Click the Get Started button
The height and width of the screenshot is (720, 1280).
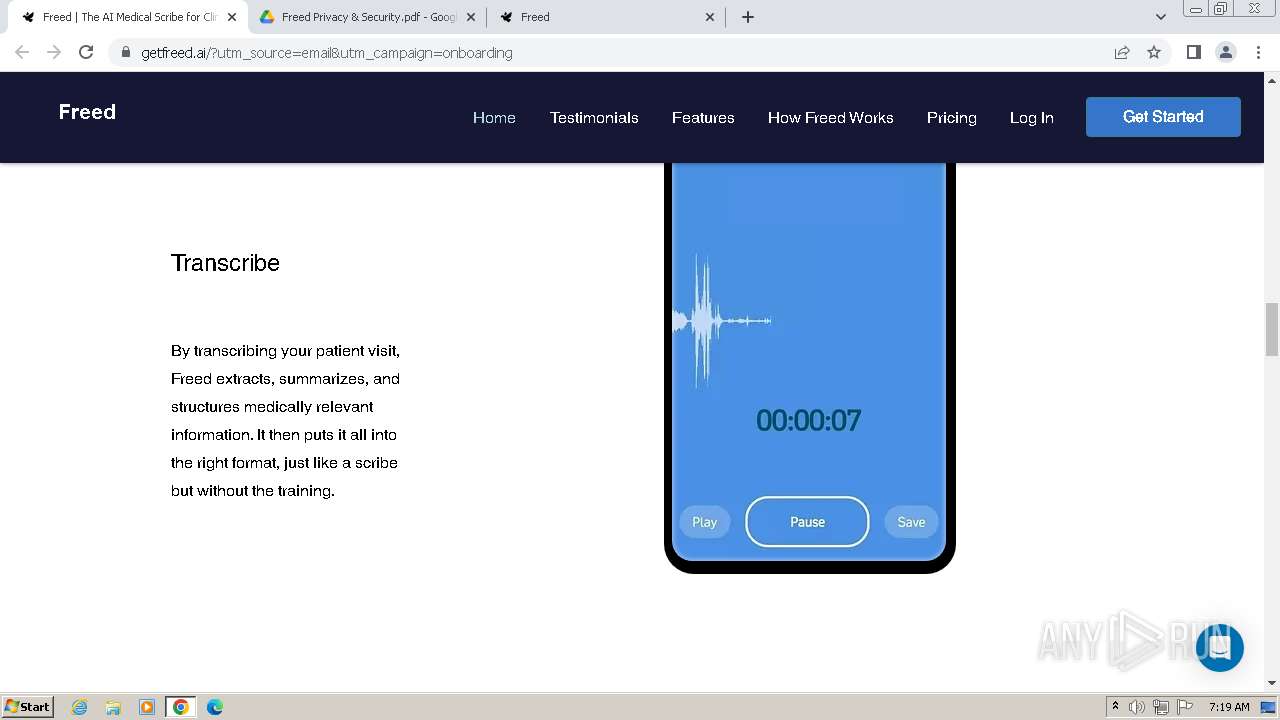tap(1163, 117)
